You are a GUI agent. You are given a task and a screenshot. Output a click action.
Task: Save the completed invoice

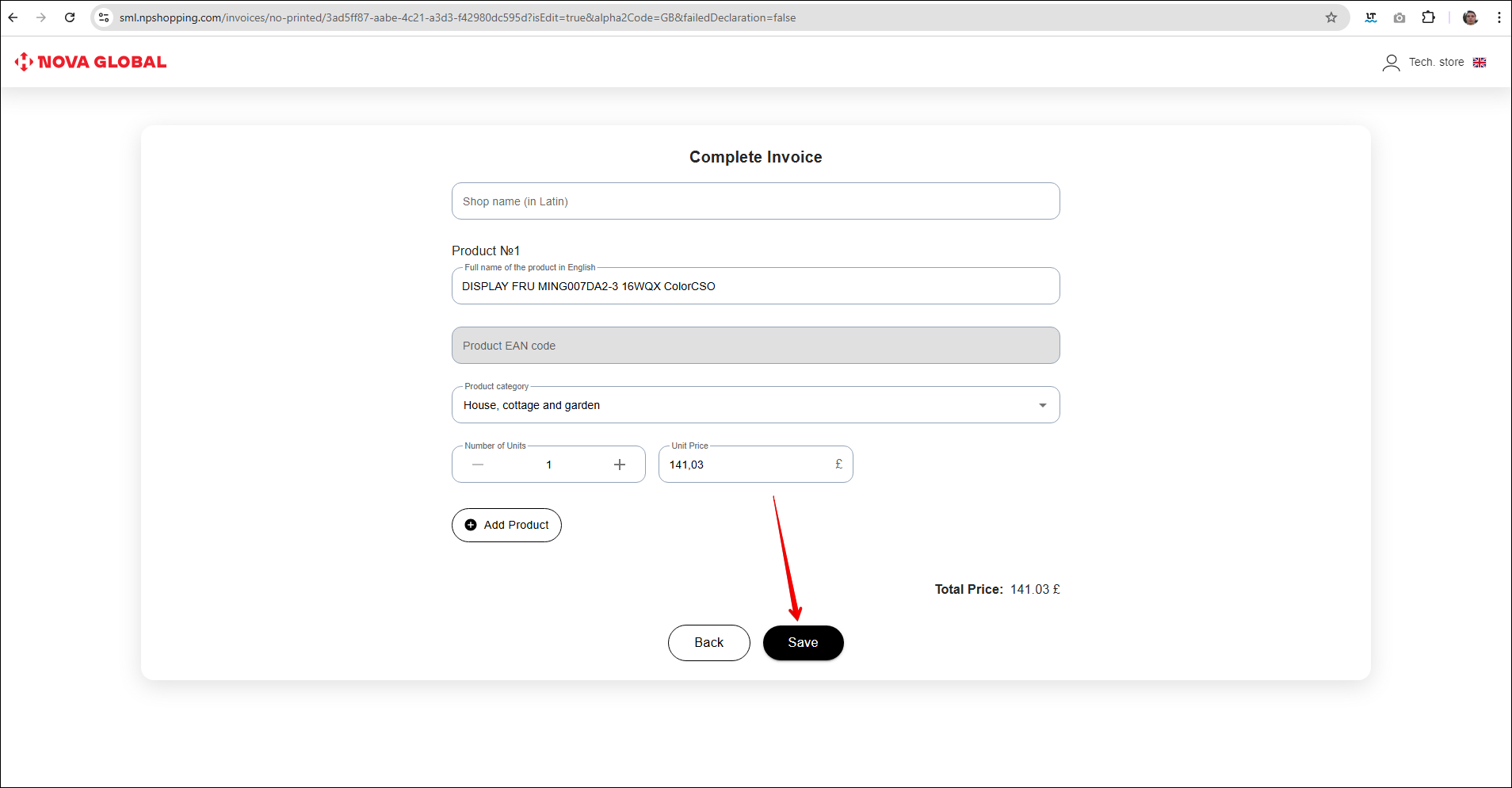803,642
